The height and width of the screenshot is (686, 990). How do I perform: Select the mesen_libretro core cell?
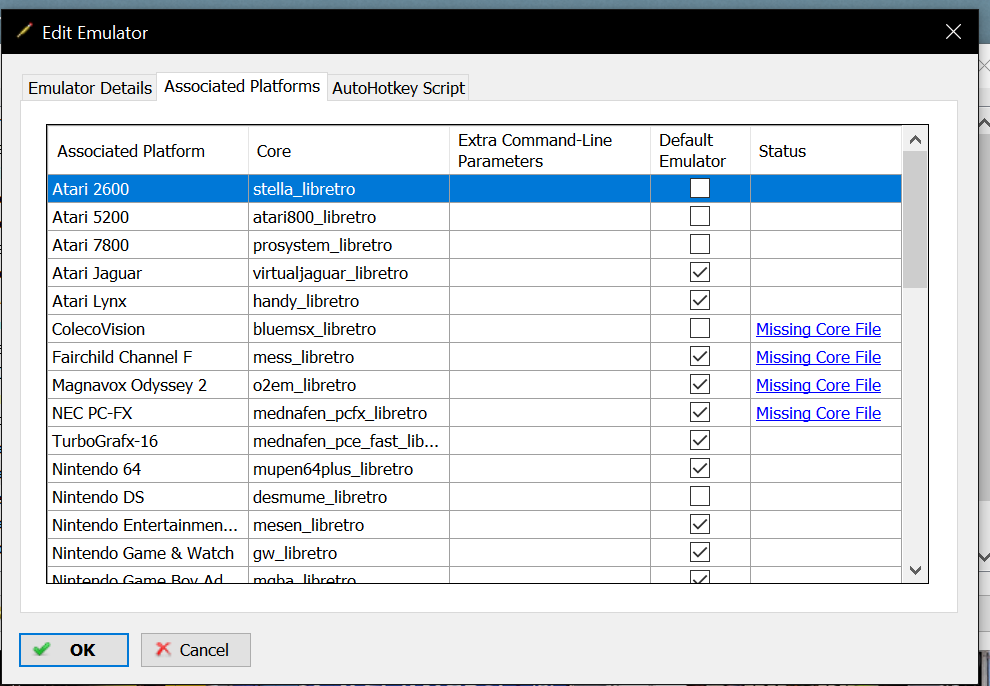(349, 525)
